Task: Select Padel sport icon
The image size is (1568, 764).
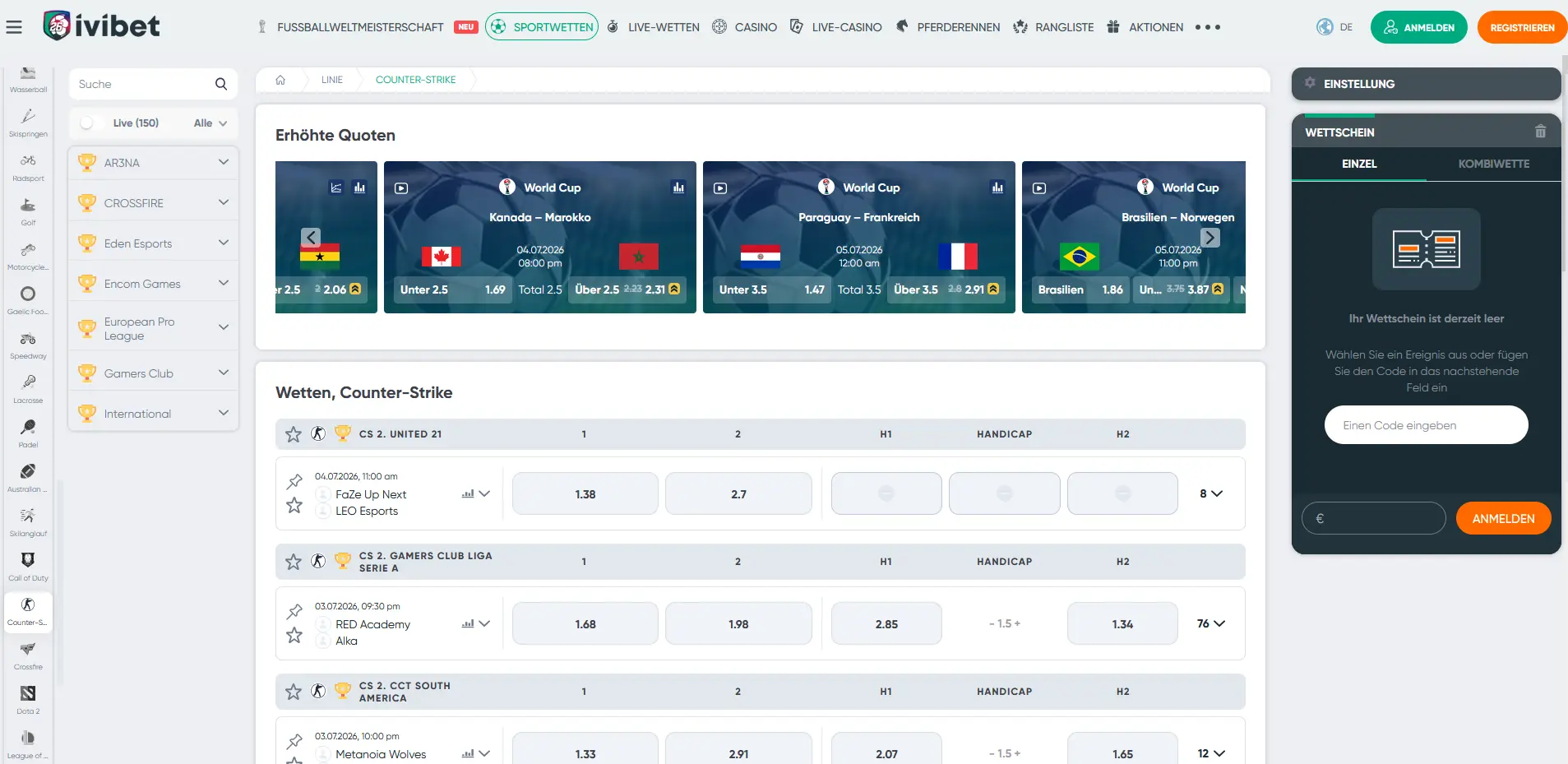Action: point(28,433)
